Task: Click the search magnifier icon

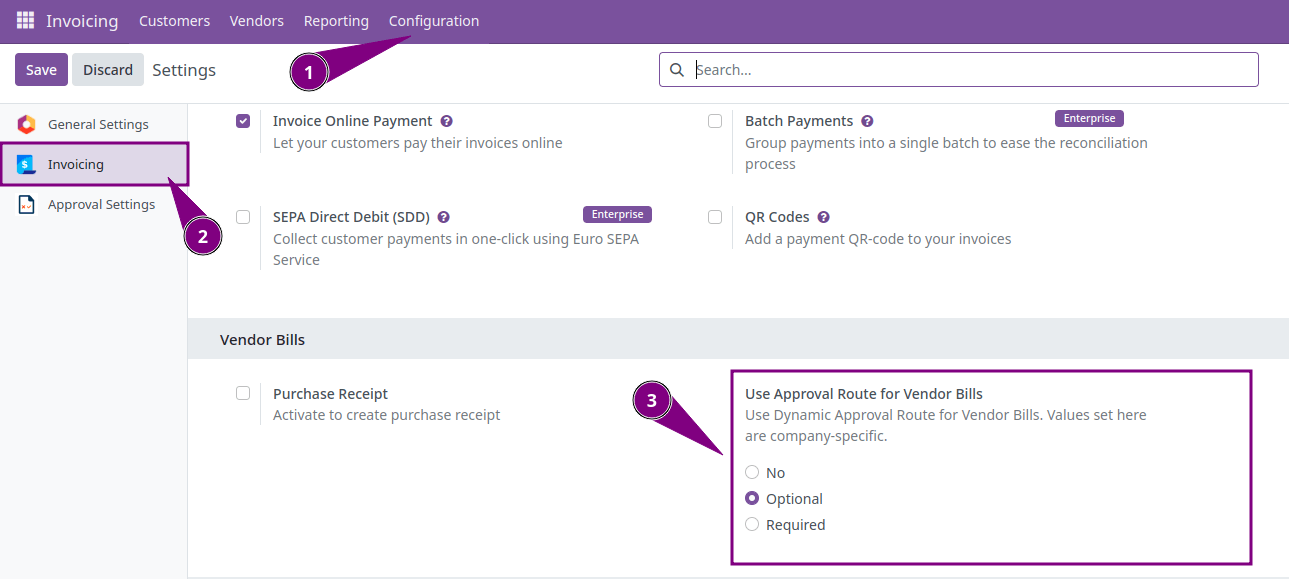Action: pyautogui.click(x=677, y=70)
